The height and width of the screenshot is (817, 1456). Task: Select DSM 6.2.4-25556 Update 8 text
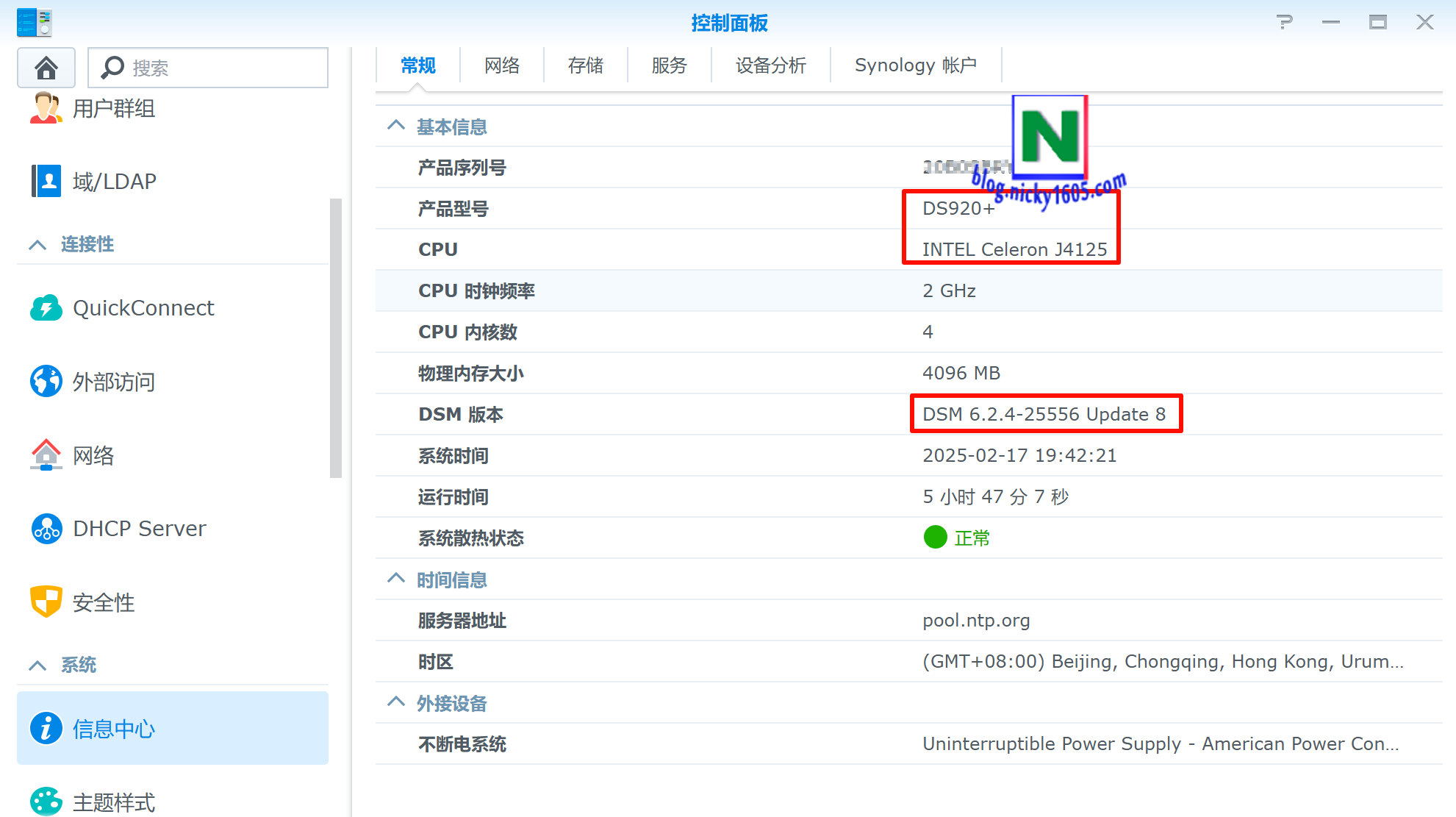tap(1044, 414)
